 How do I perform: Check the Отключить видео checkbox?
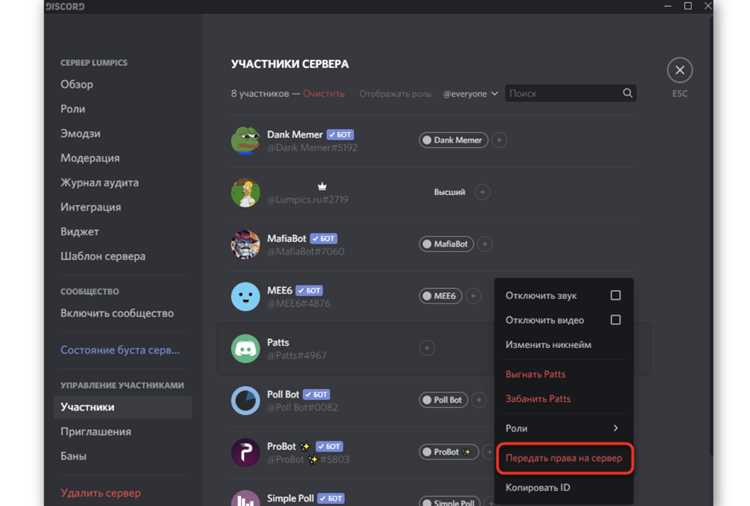[616, 319]
